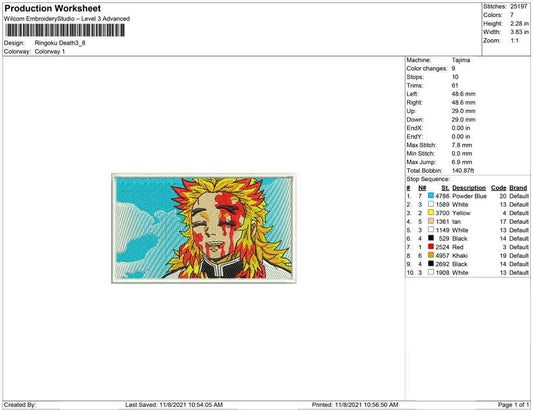Click the tan thread color swatch
This screenshot has width=533, height=410.
point(431,221)
